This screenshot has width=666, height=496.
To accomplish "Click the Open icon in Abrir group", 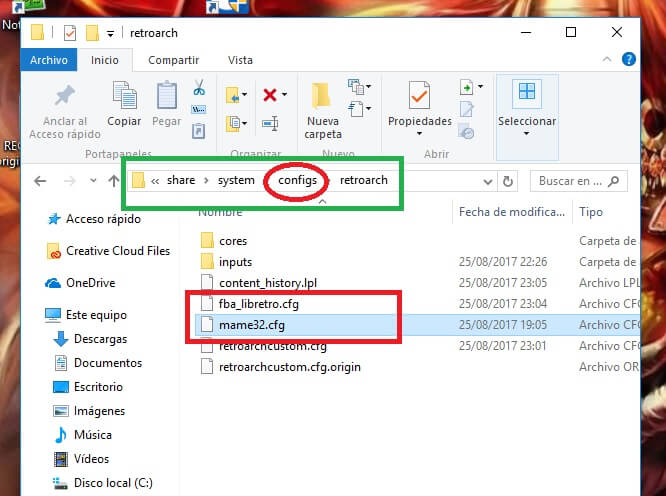I will [466, 87].
